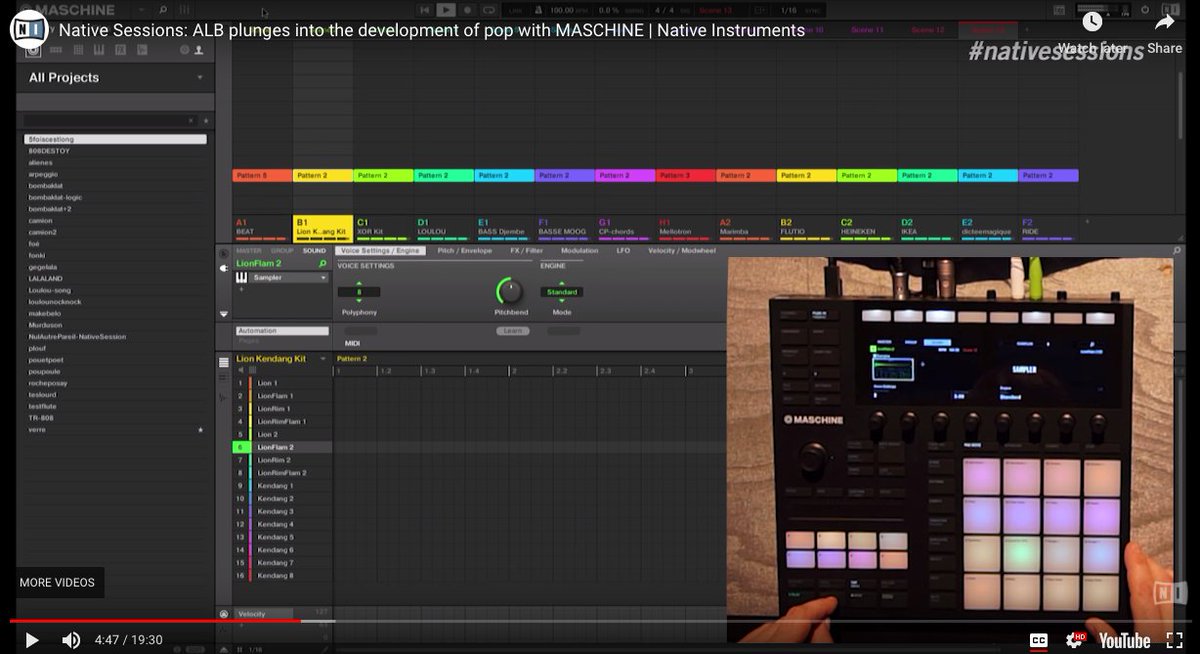Clear browser search with X
This screenshot has height=654, width=1200.
(192, 120)
